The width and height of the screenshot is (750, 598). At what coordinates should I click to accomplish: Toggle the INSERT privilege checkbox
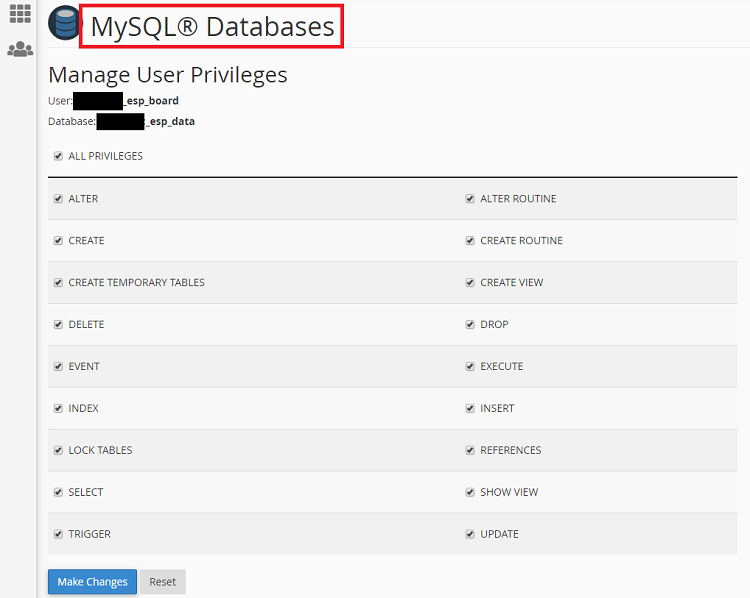tap(470, 409)
